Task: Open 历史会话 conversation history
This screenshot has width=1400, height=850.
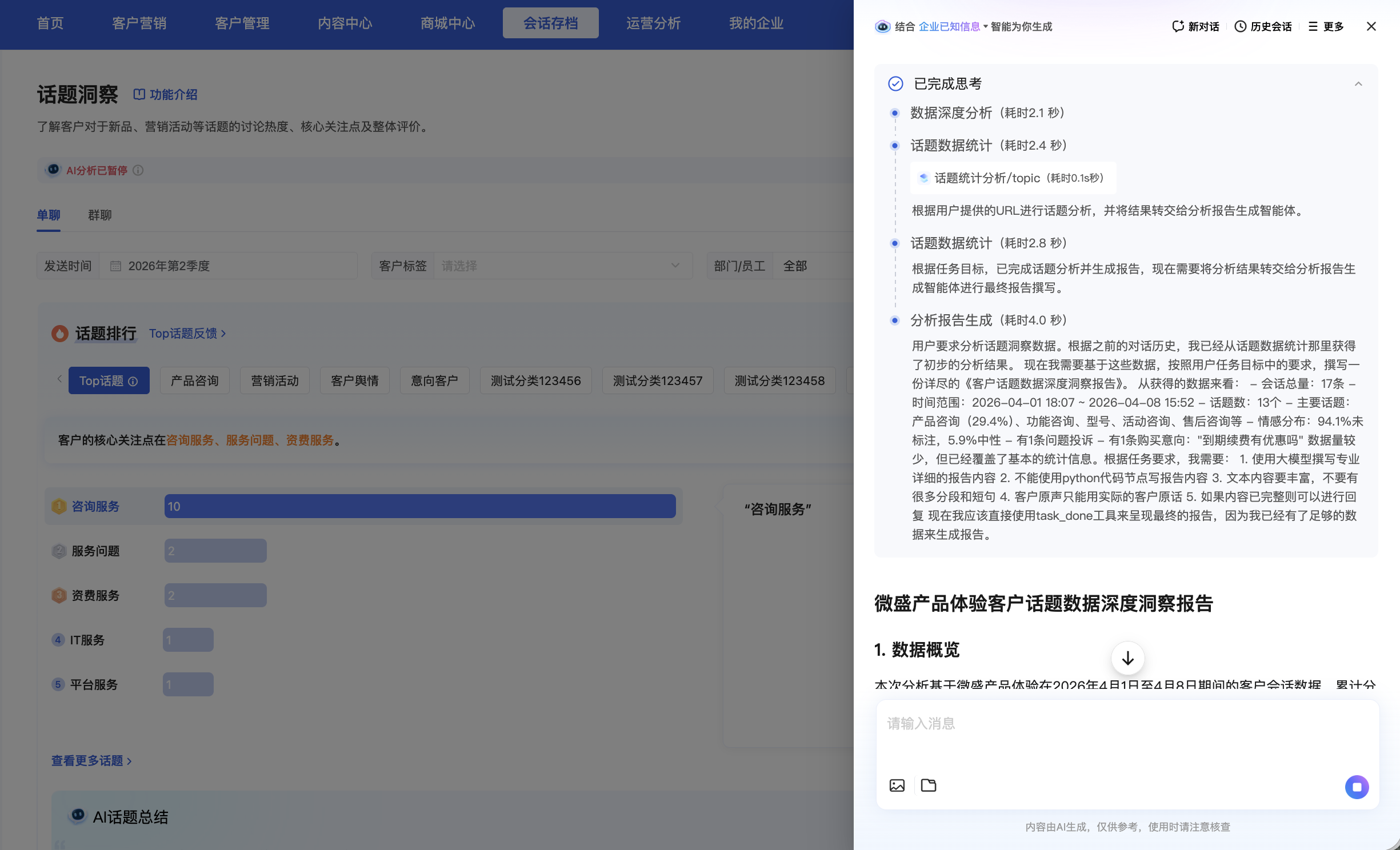Action: [x=1263, y=26]
